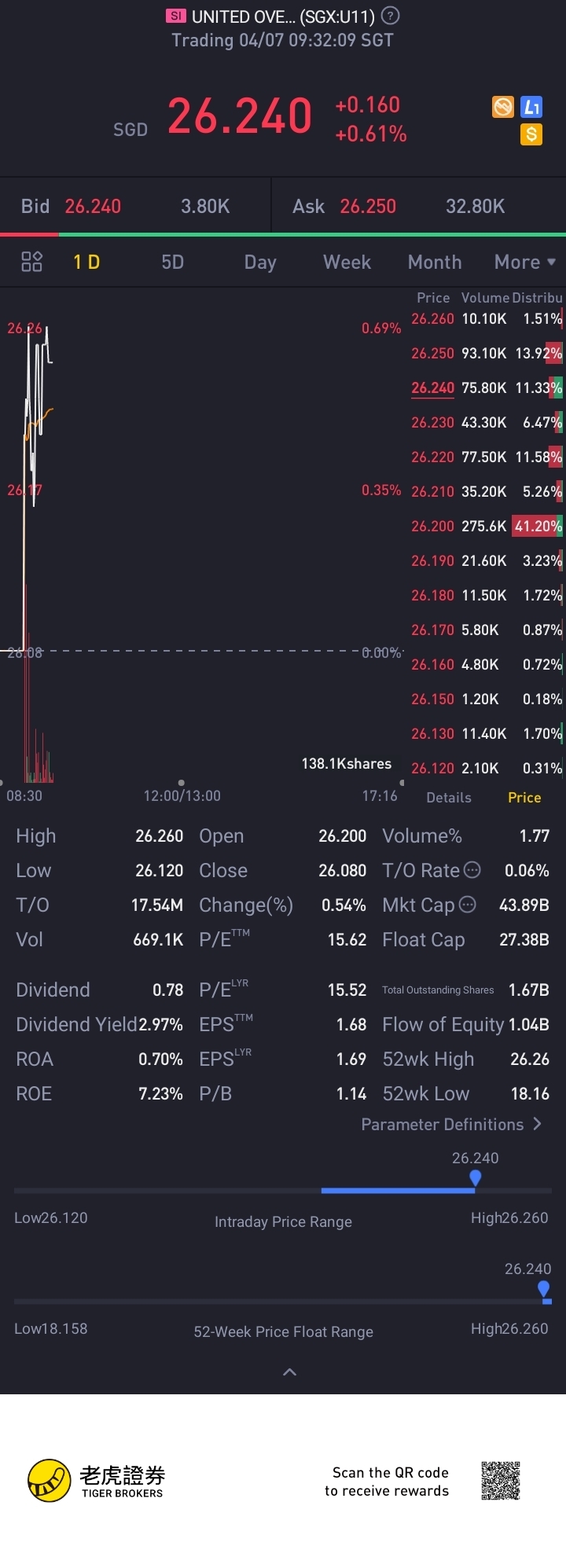Tap the info icon beside T/O Rate

[472, 870]
